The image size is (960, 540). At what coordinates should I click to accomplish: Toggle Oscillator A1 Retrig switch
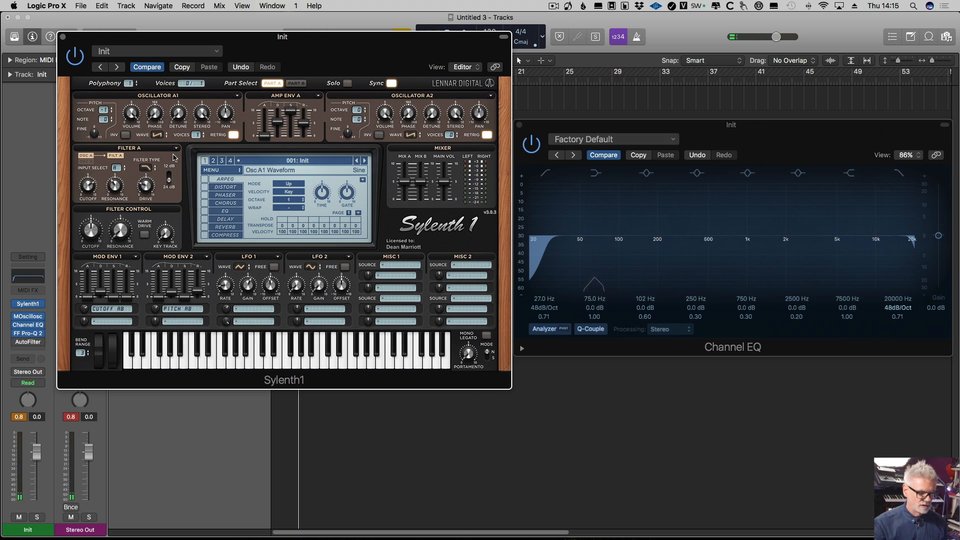233,135
